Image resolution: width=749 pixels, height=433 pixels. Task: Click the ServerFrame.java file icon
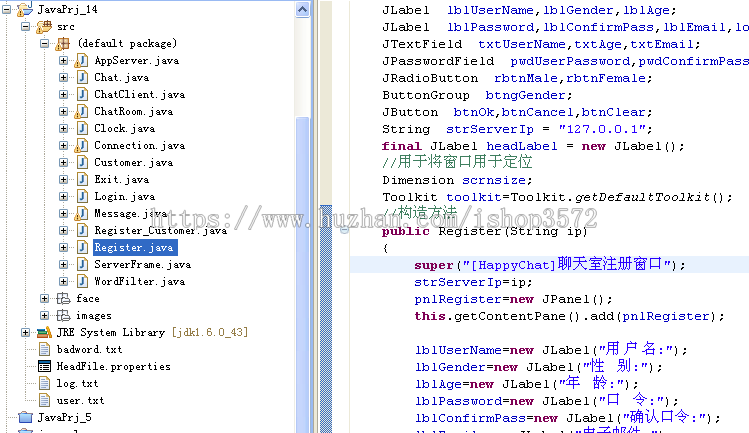tap(82, 264)
